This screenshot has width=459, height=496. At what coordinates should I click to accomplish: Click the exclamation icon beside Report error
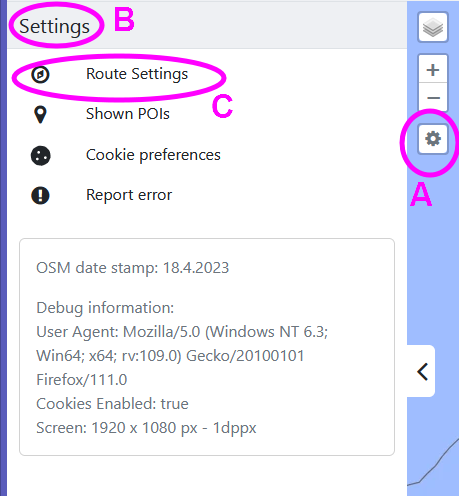pos(40,195)
